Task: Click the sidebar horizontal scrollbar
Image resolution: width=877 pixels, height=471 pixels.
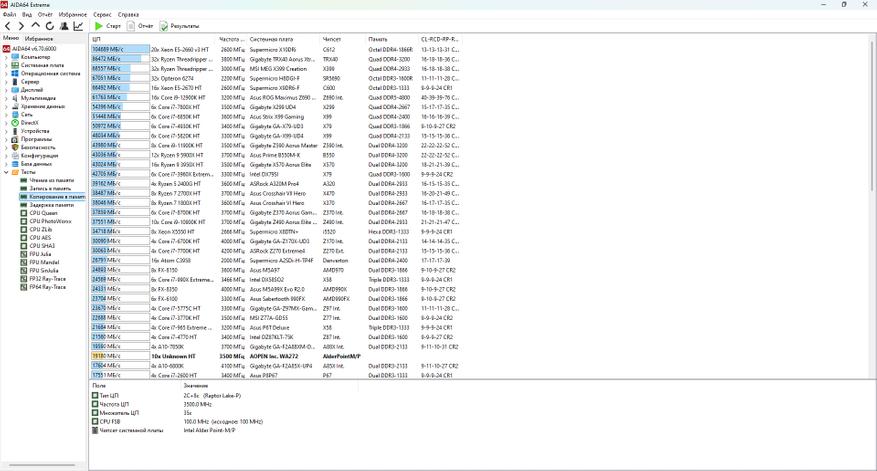Action: 42,465
